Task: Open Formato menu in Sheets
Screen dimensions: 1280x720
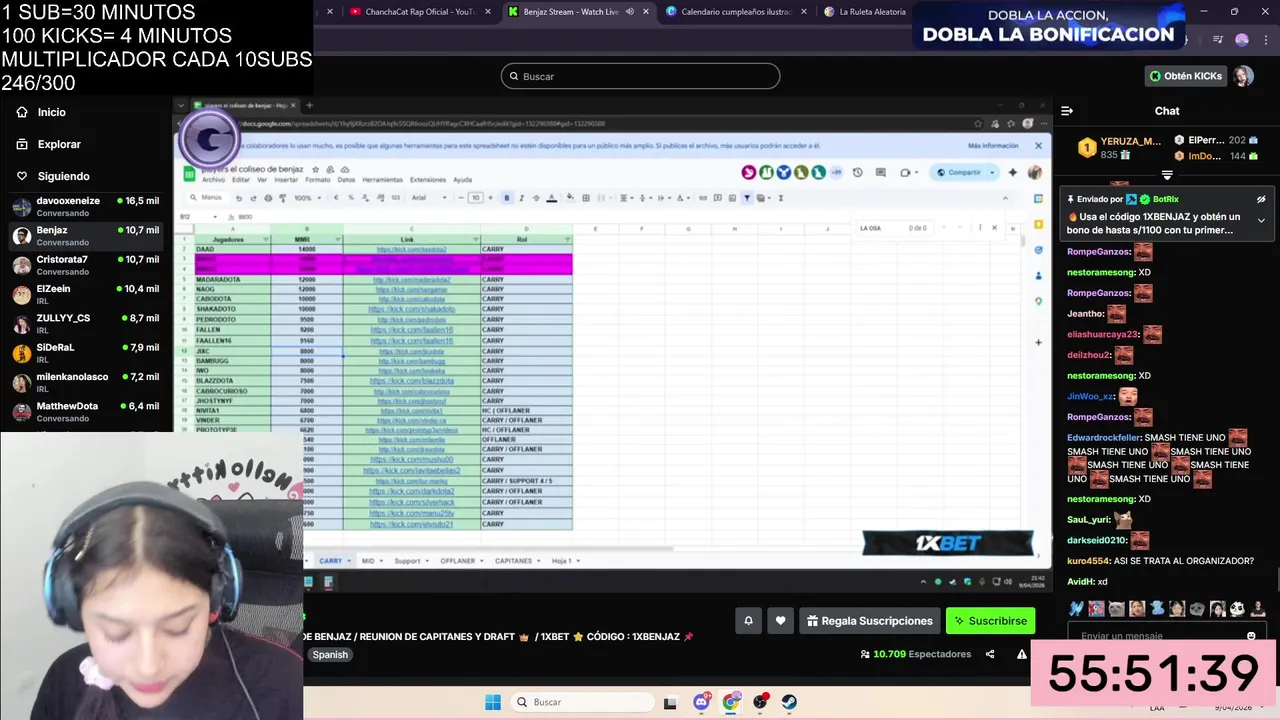Action: (x=318, y=180)
